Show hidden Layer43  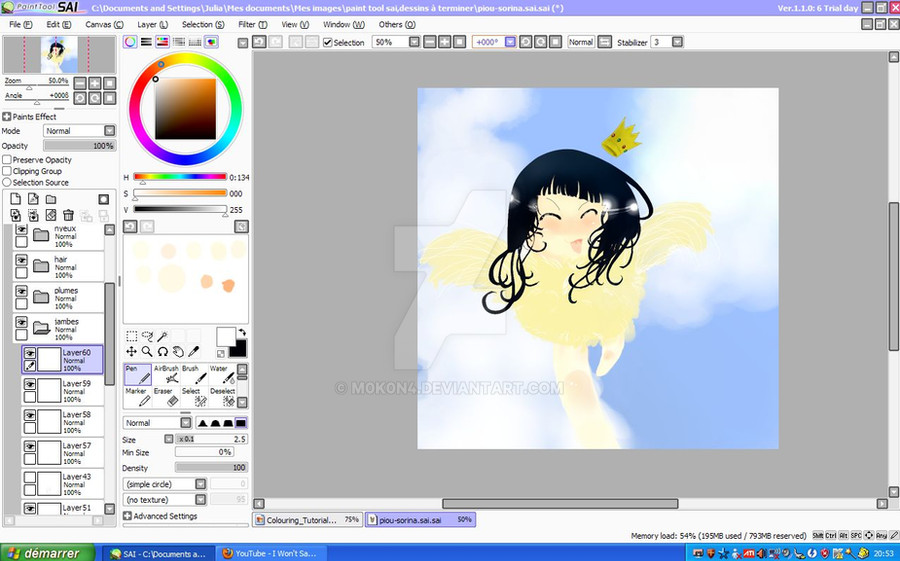point(30,477)
